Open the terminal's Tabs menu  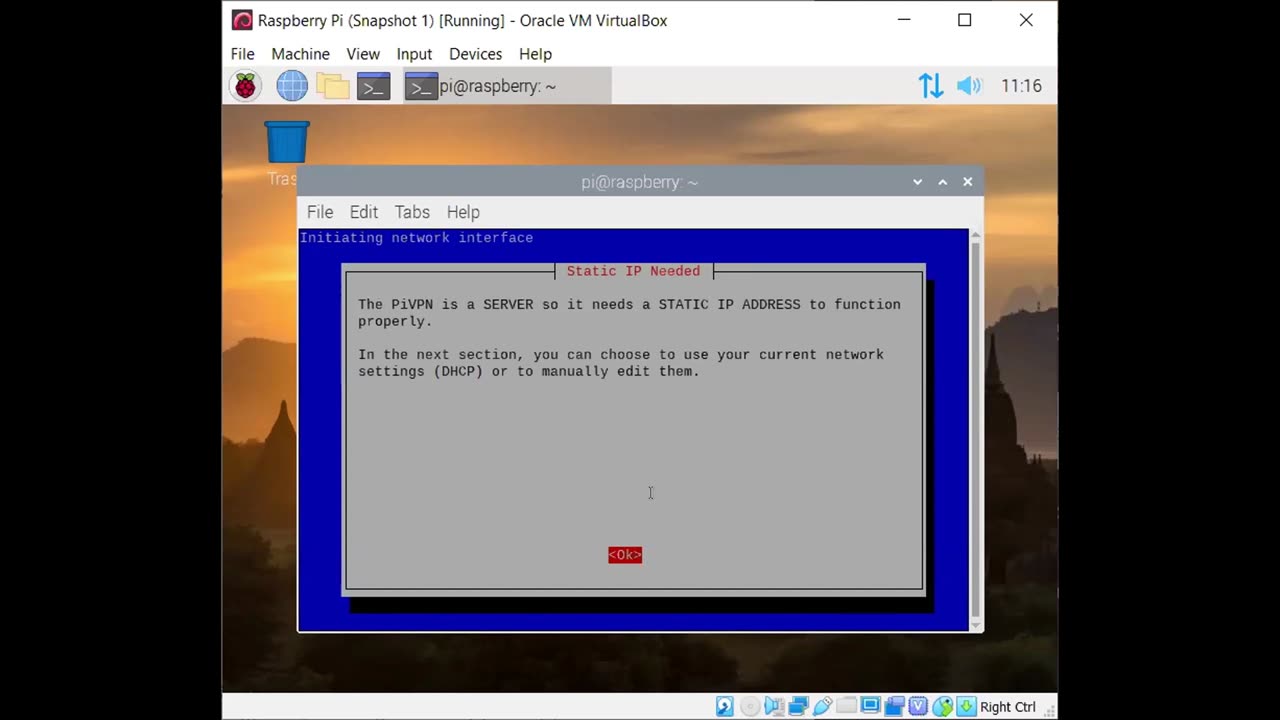pos(412,212)
